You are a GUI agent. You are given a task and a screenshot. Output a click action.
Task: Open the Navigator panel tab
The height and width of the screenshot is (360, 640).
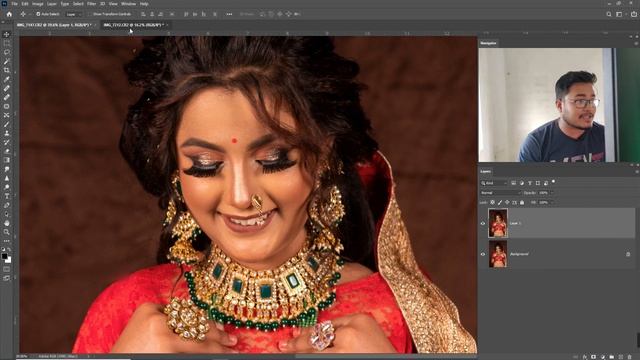point(488,43)
